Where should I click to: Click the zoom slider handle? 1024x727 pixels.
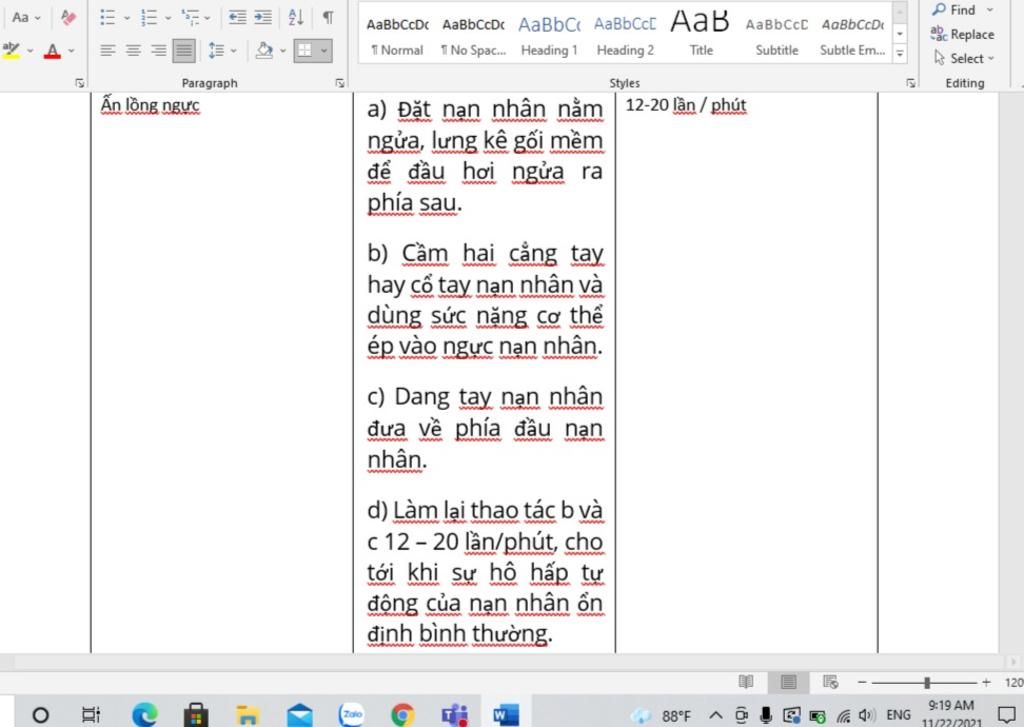tap(927, 683)
